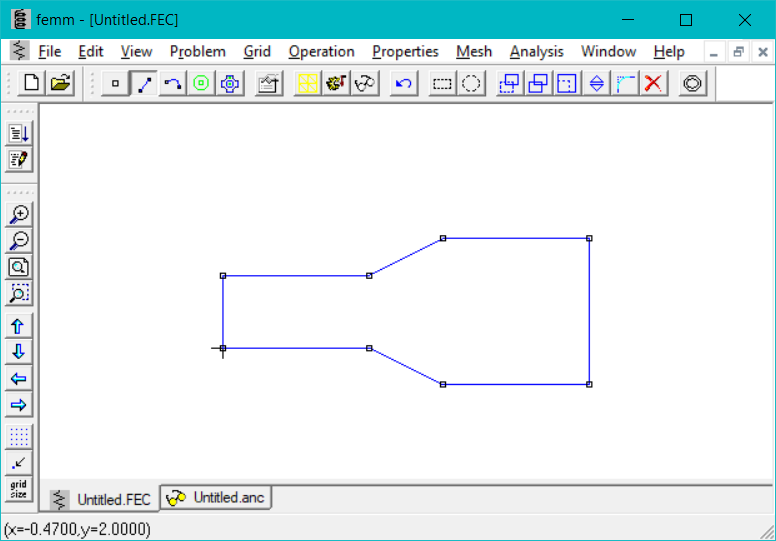Zoom in with the plus magnifier

point(19,214)
